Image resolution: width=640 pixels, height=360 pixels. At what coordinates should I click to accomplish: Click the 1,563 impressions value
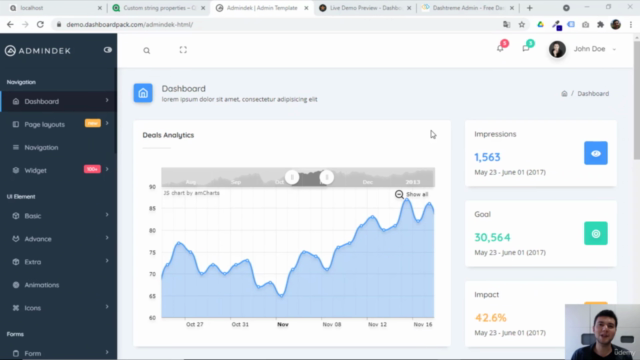coord(487,157)
